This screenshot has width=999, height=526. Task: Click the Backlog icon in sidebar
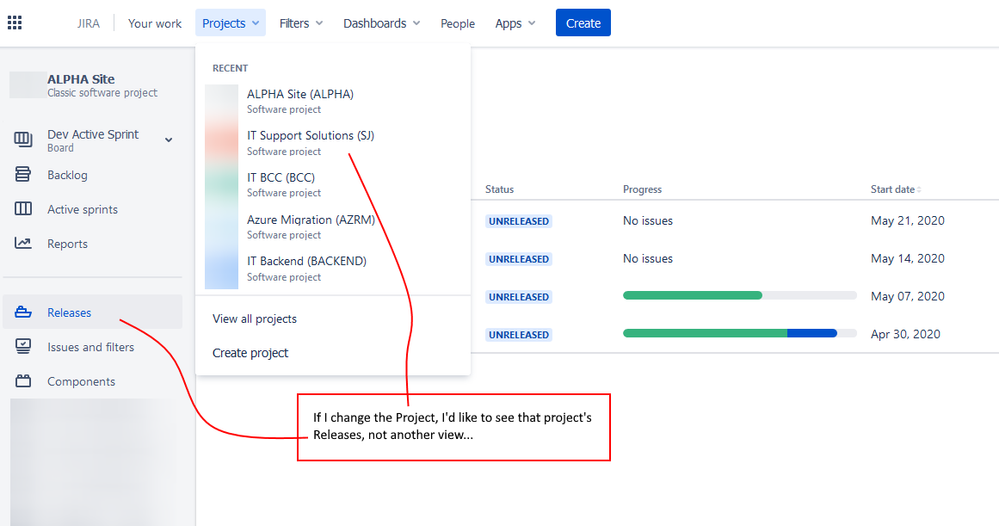(23, 174)
